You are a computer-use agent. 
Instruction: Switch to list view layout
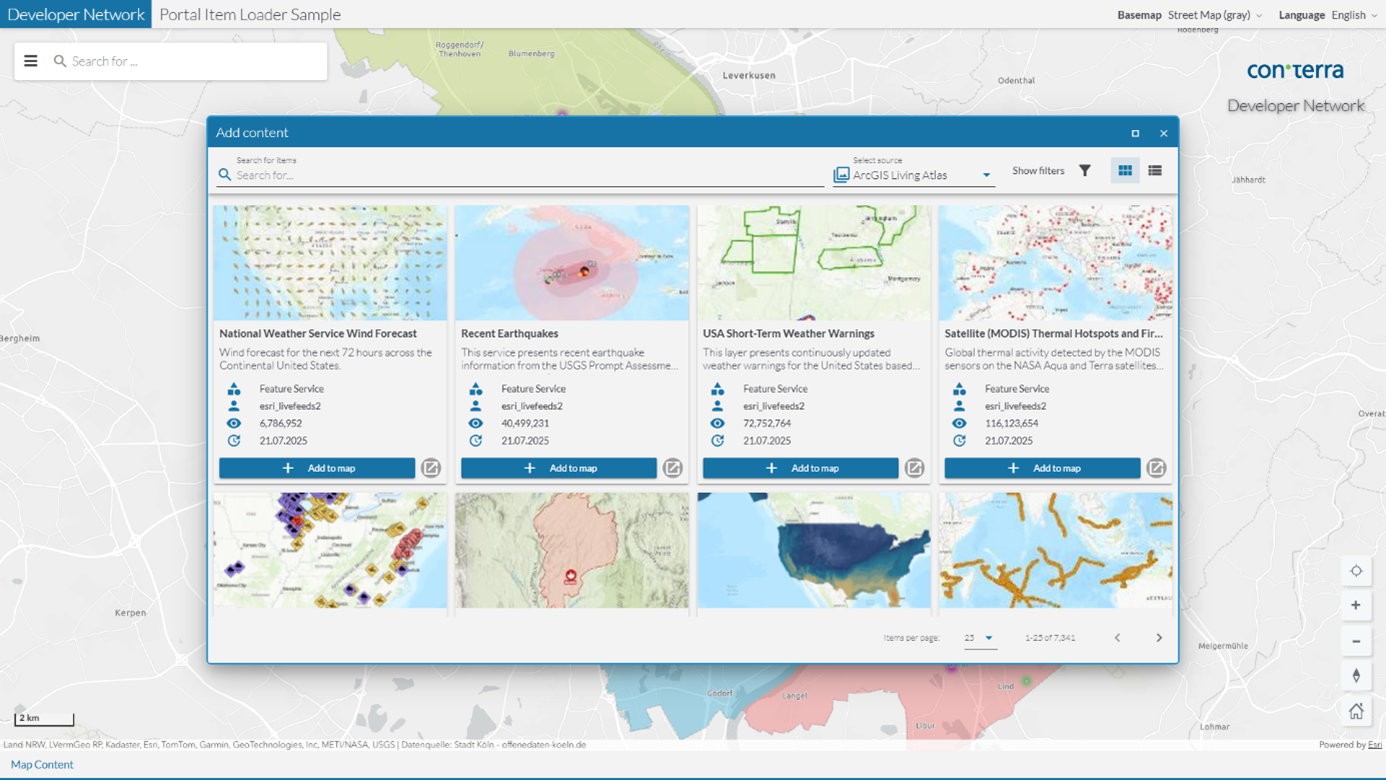tap(1155, 171)
